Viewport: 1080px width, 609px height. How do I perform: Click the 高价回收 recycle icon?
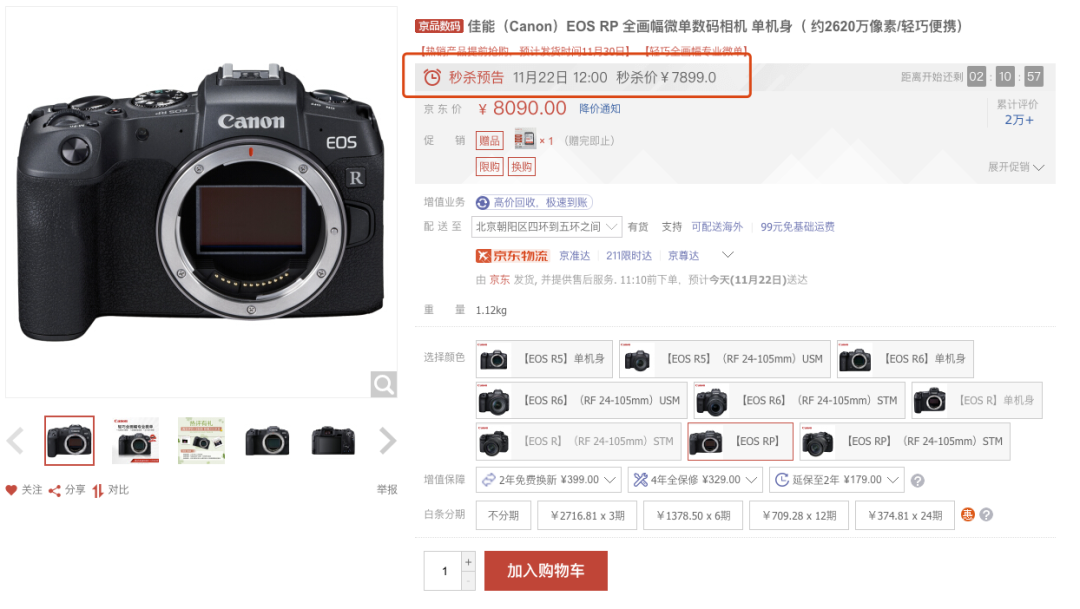point(483,203)
